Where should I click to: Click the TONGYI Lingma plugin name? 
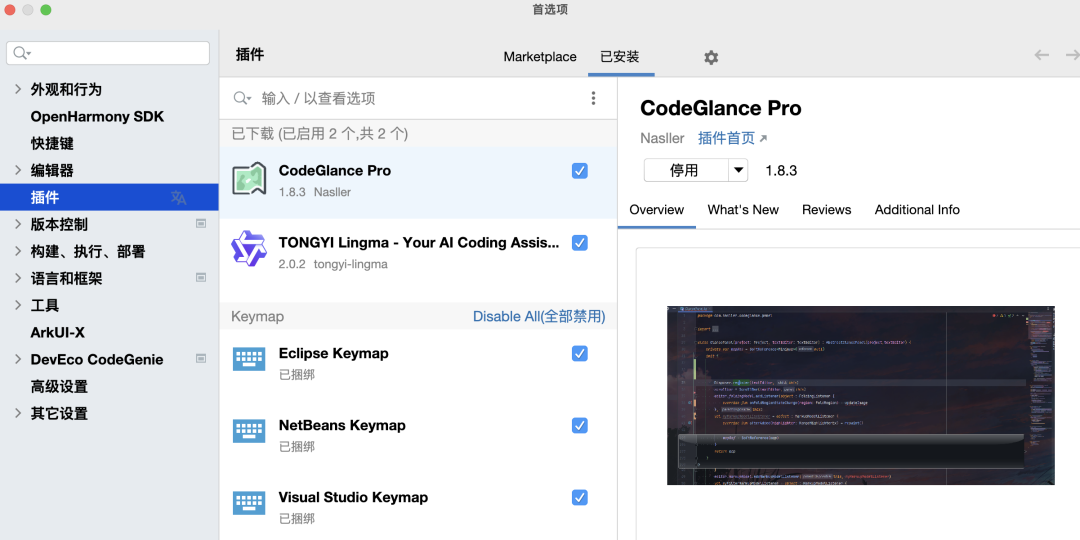pos(419,242)
